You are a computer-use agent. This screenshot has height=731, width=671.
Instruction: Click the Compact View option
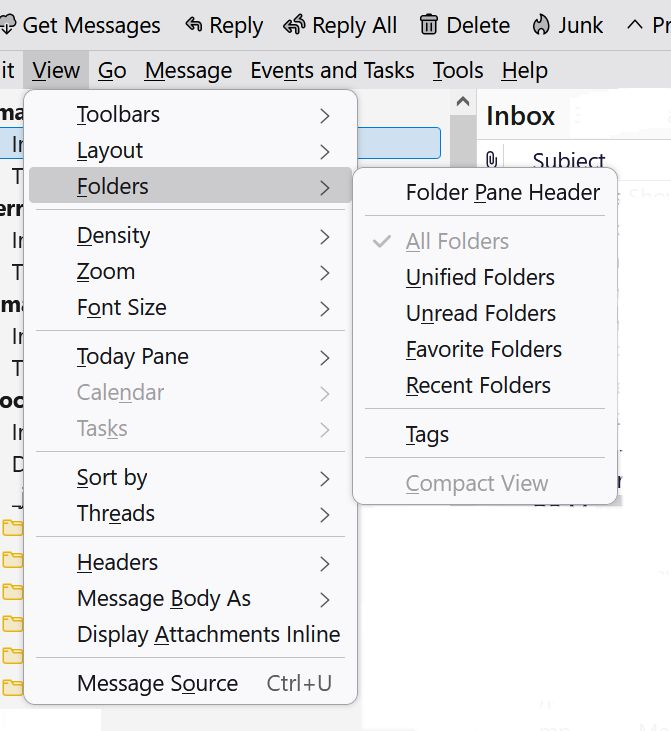tap(485, 483)
